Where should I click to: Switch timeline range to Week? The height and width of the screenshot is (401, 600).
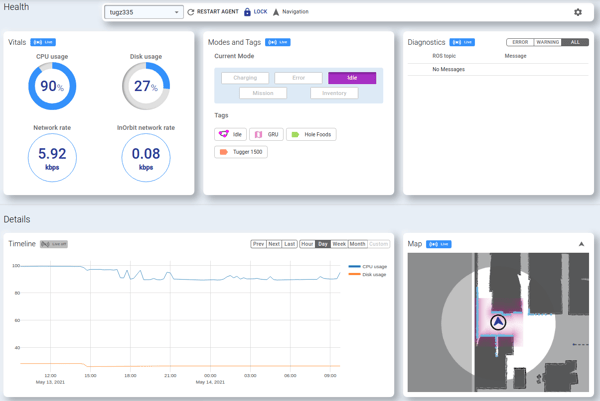[339, 244]
